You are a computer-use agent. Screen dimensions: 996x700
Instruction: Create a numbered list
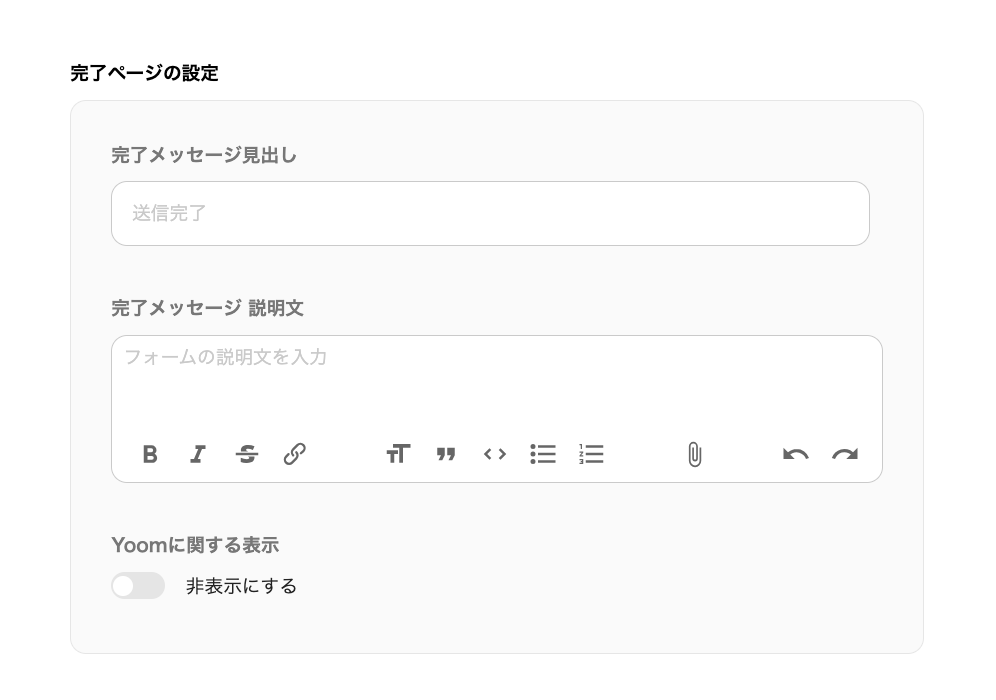pyautogui.click(x=591, y=454)
